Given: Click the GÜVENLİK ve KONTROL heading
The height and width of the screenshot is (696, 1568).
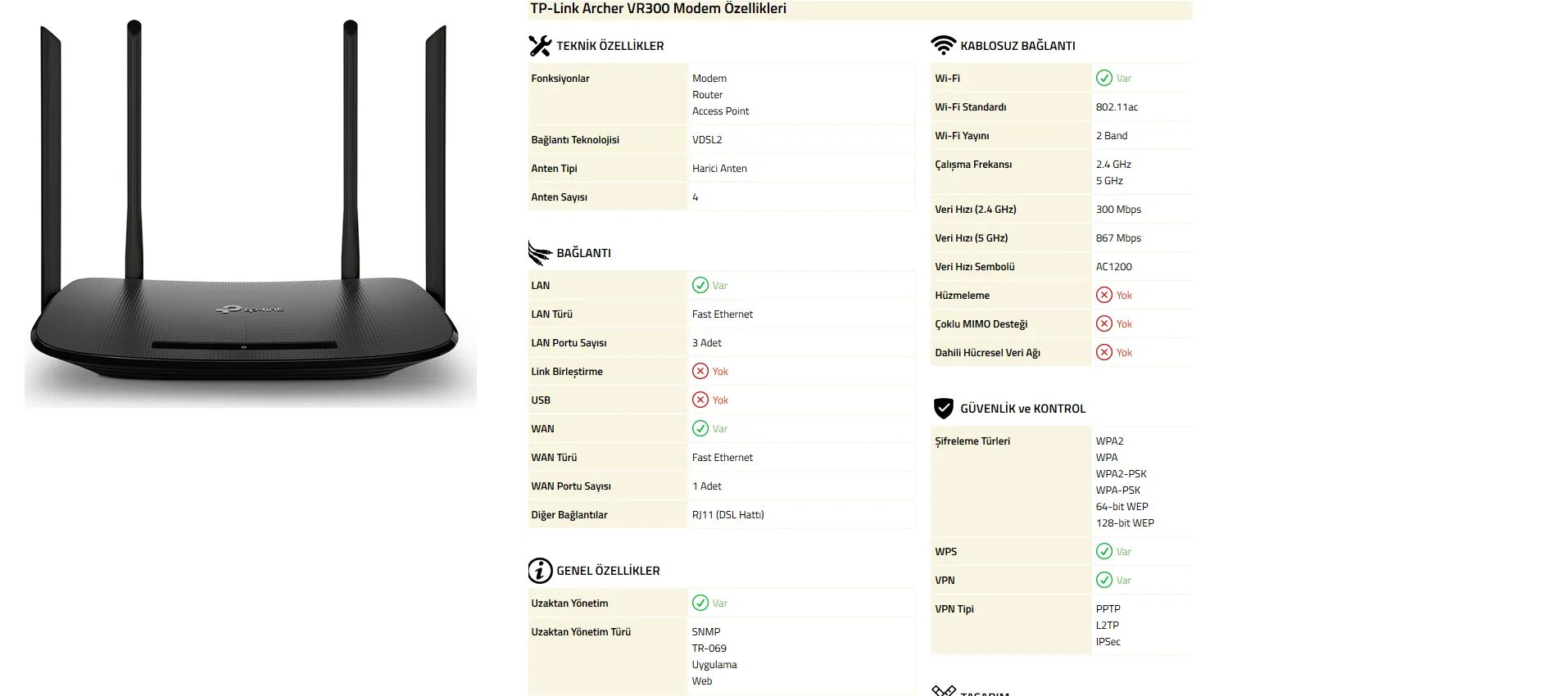Looking at the screenshot, I should [x=1022, y=409].
